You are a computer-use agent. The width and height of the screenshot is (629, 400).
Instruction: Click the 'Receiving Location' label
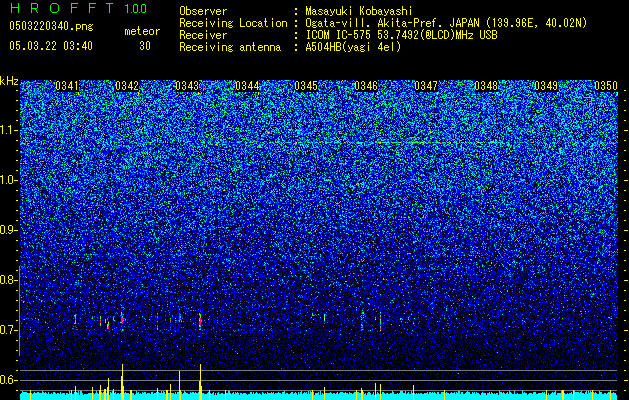pyautogui.click(x=233, y=23)
